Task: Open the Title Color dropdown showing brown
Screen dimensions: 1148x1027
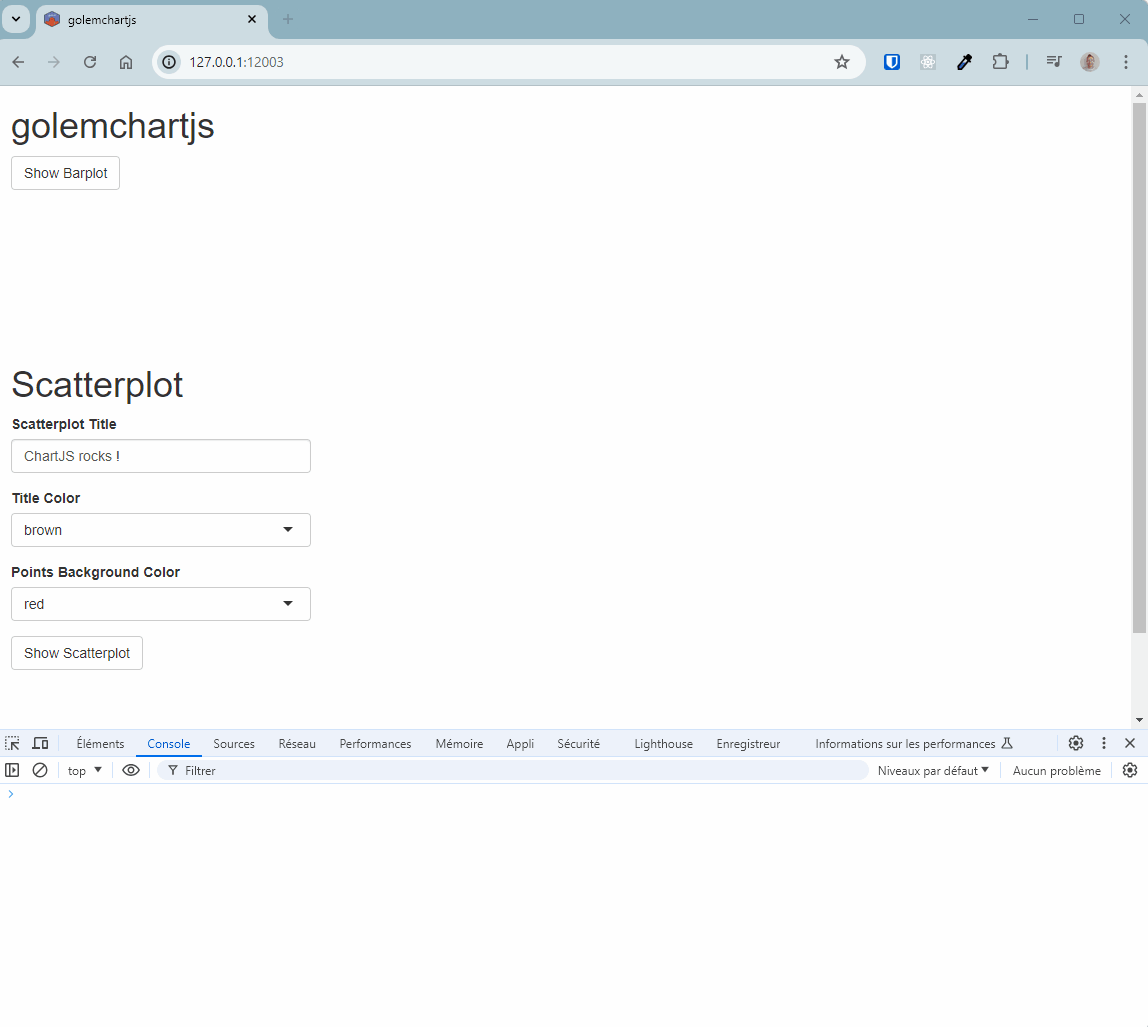Action: click(x=161, y=530)
